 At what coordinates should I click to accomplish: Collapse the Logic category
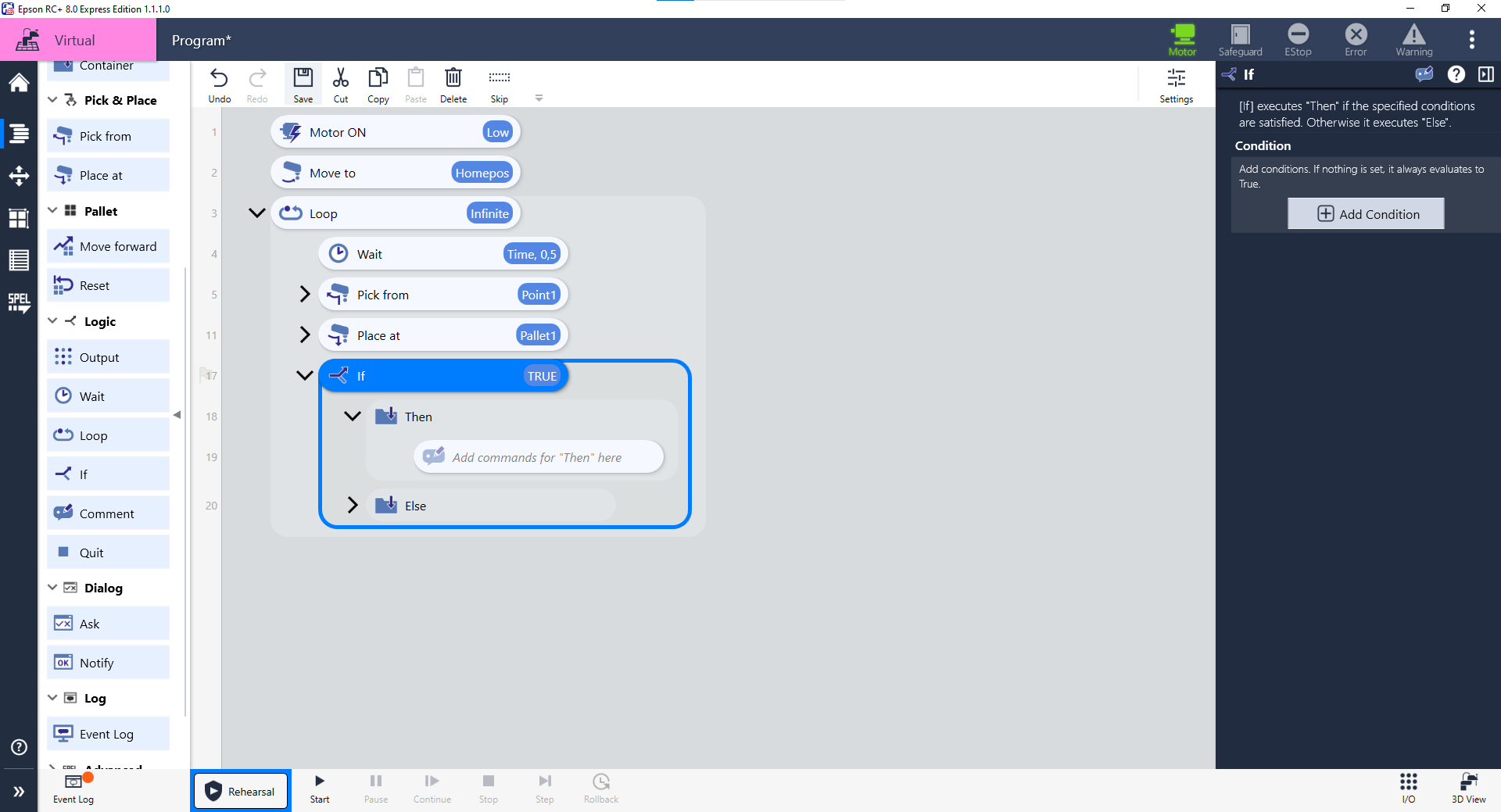pyautogui.click(x=52, y=321)
